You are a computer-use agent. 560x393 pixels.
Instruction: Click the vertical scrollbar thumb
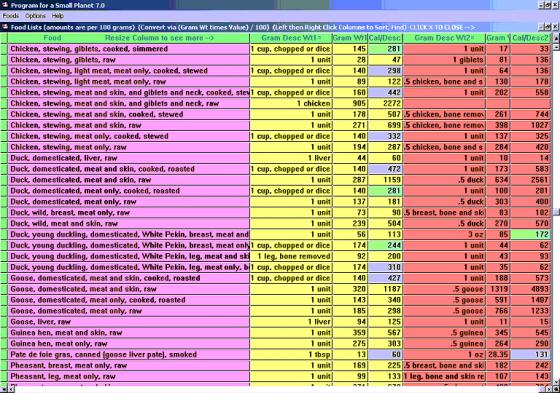556,212
